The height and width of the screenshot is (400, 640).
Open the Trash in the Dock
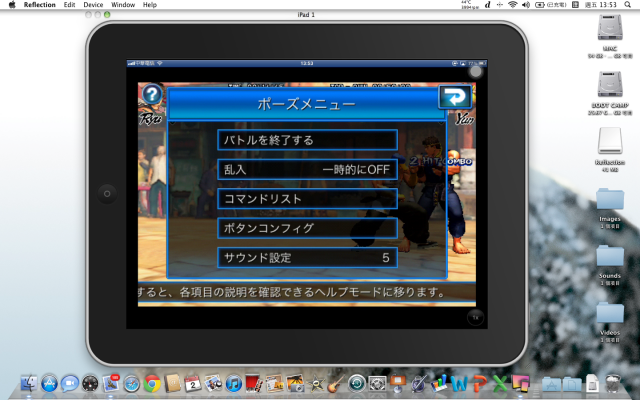click(613, 384)
